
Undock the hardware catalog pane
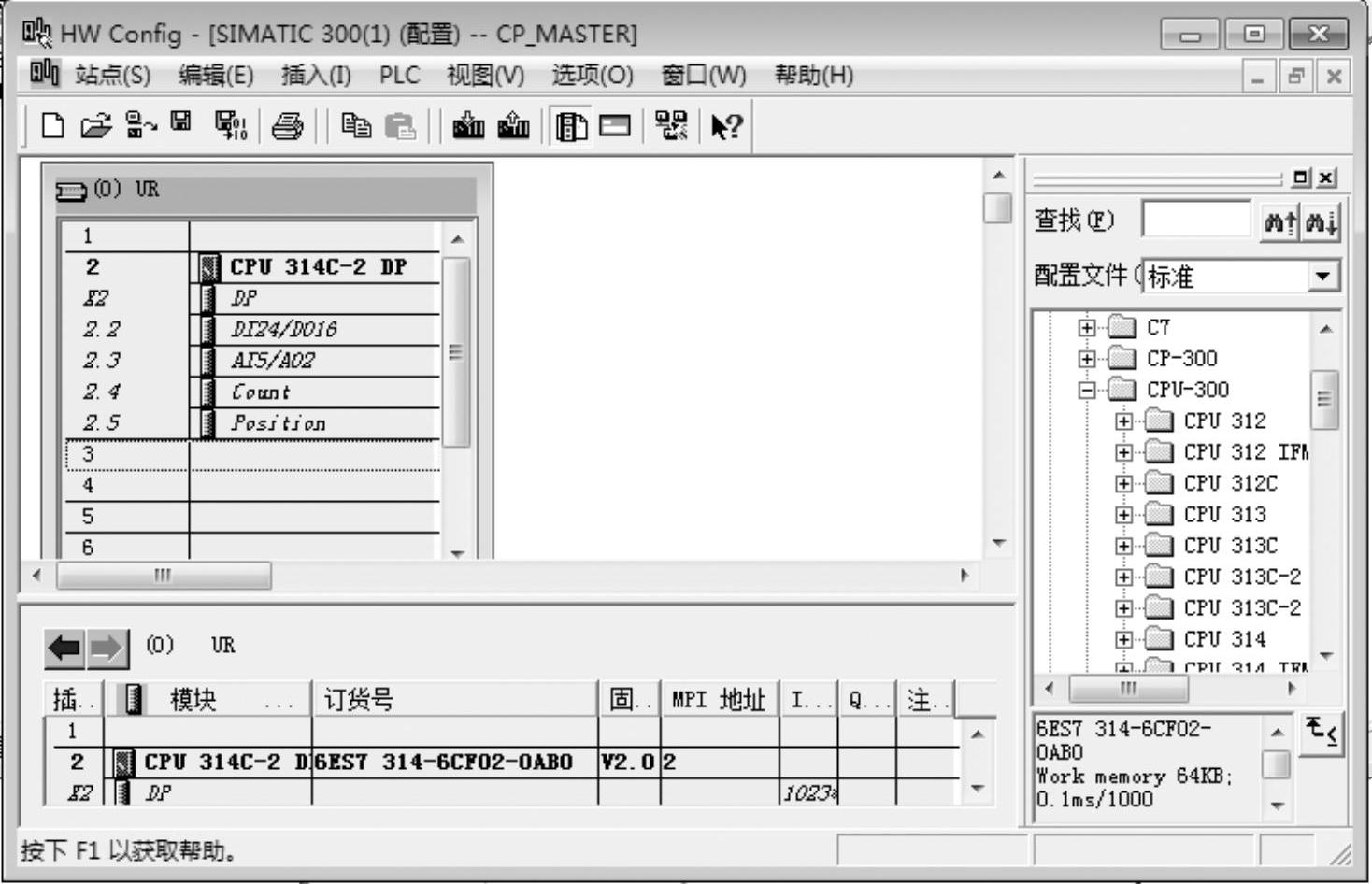(1301, 178)
